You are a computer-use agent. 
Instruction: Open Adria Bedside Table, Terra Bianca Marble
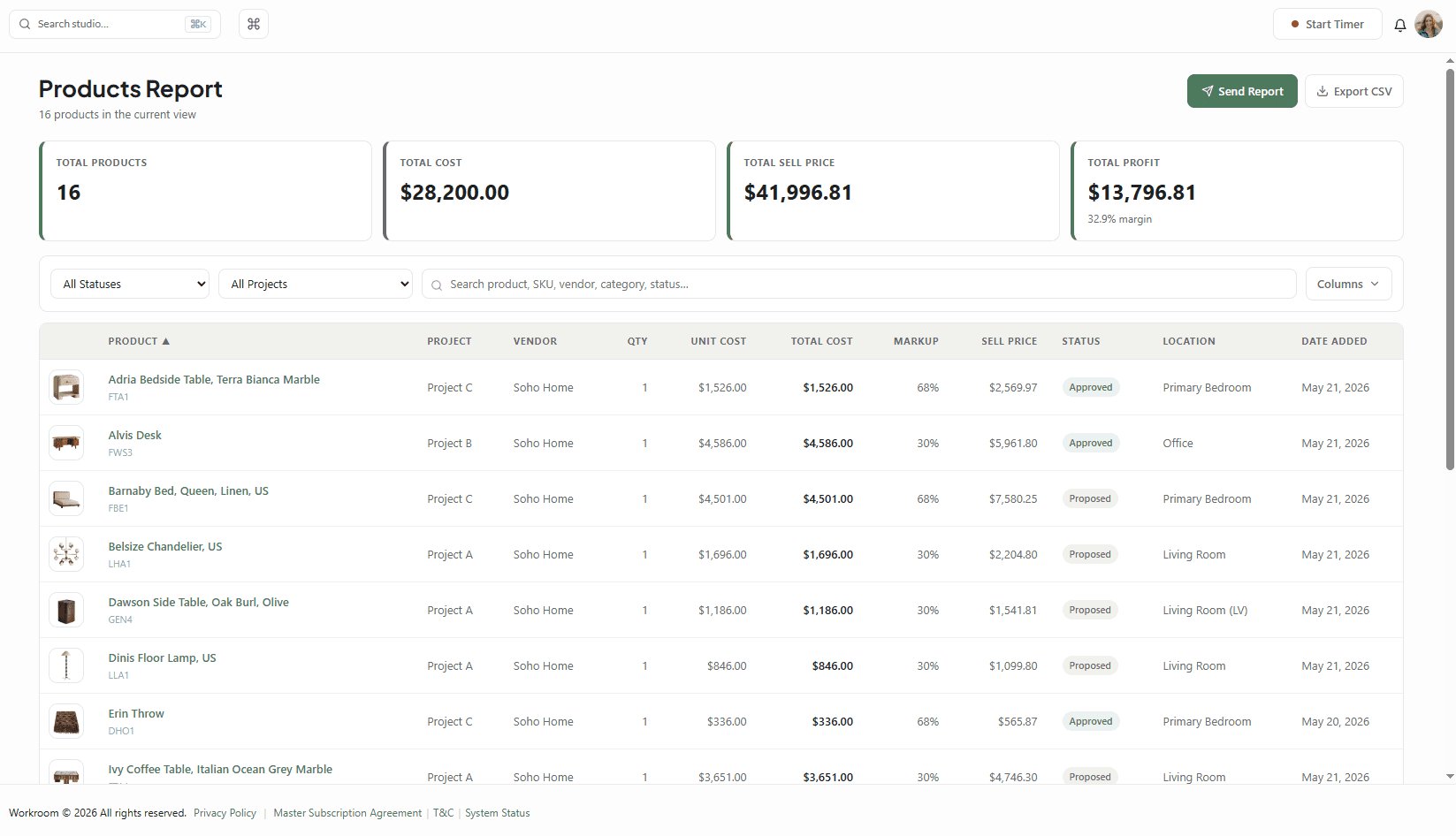pyautogui.click(x=214, y=379)
